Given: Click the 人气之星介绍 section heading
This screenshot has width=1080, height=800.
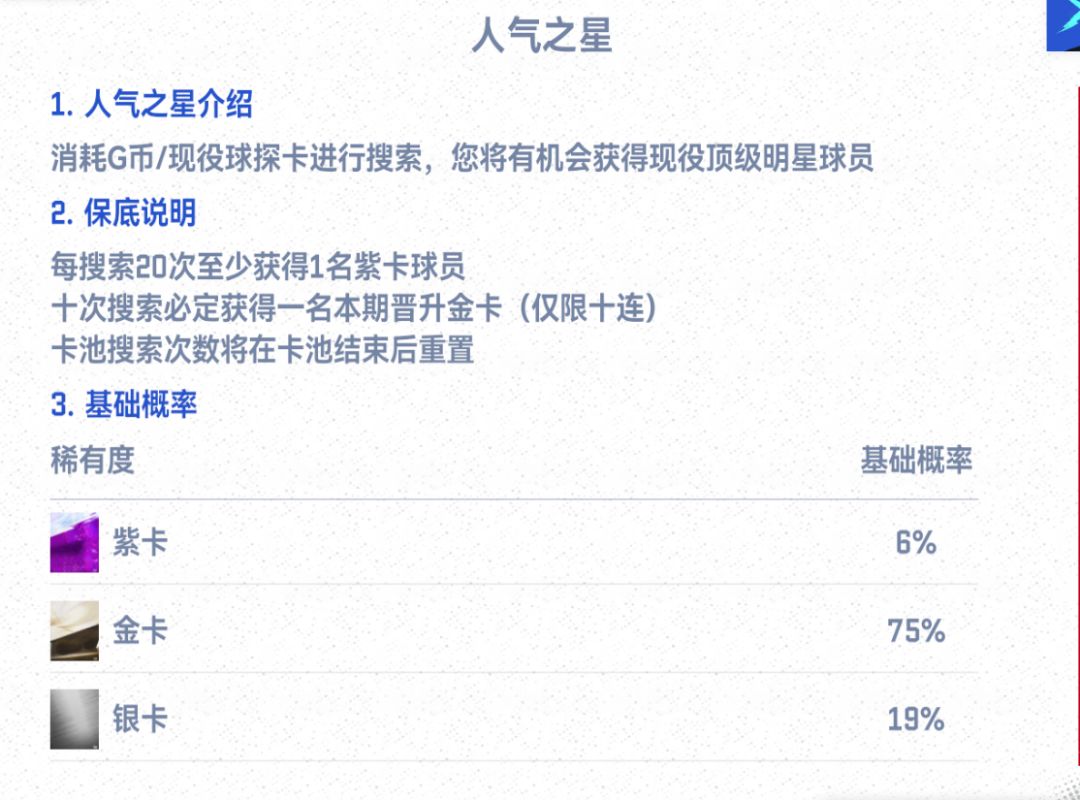Looking at the screenshot, I should click(151, 104).
